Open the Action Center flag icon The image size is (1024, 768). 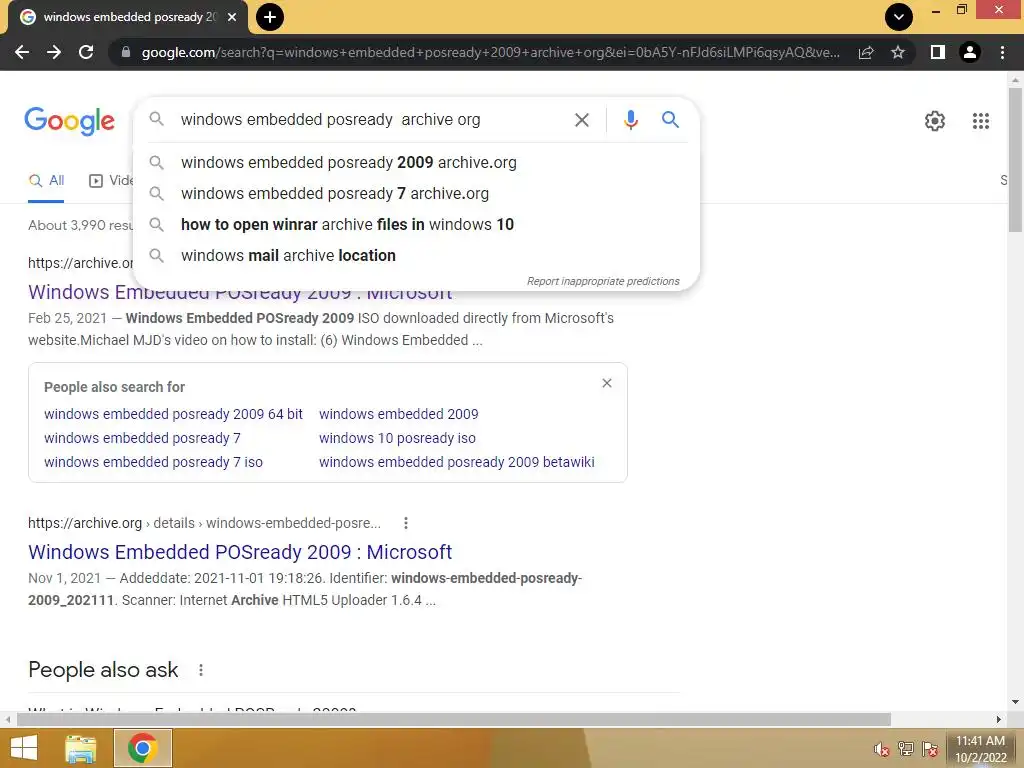pyautogui.click(x=930, y=749)
